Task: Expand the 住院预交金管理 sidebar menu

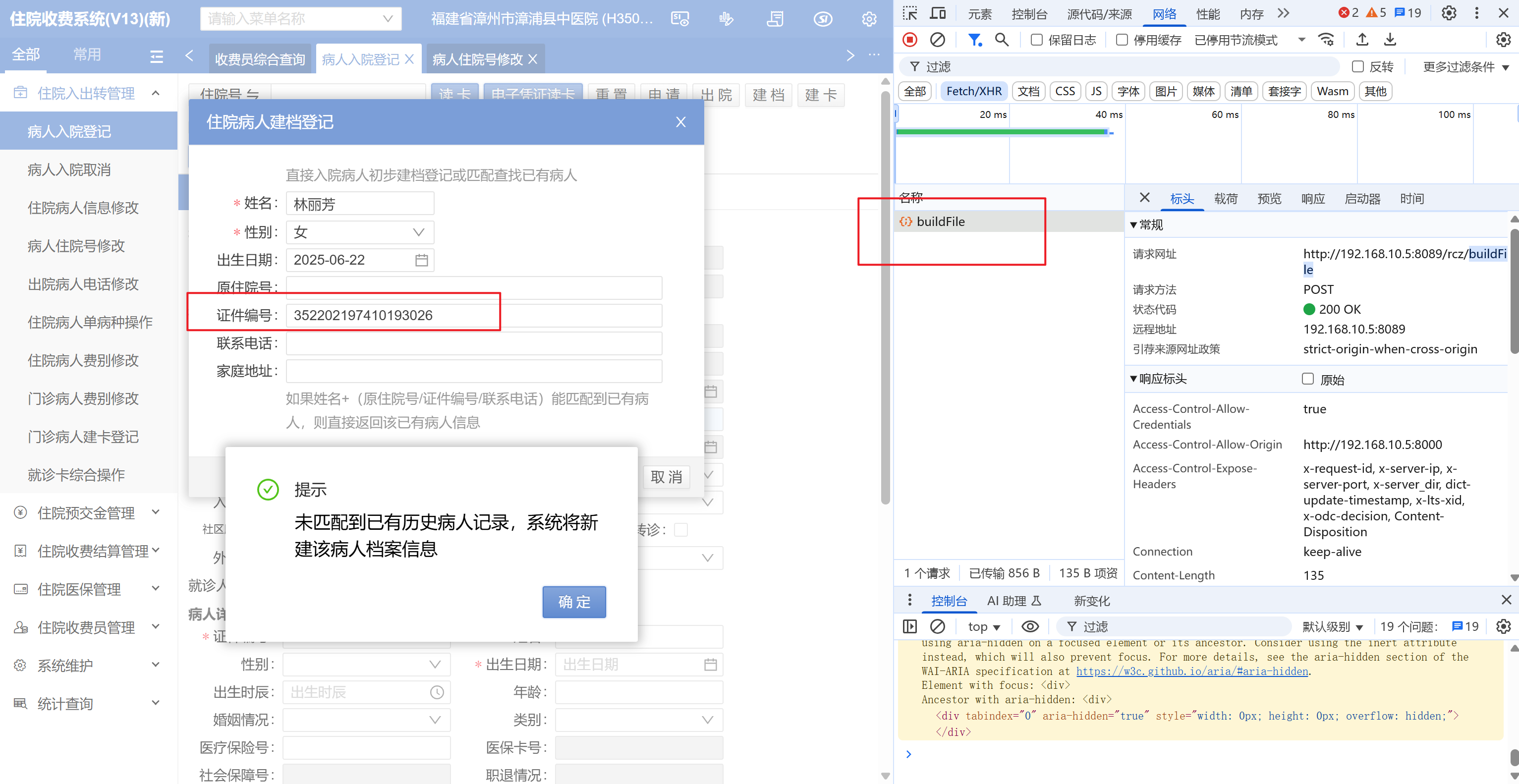Action: coord(86,513)
